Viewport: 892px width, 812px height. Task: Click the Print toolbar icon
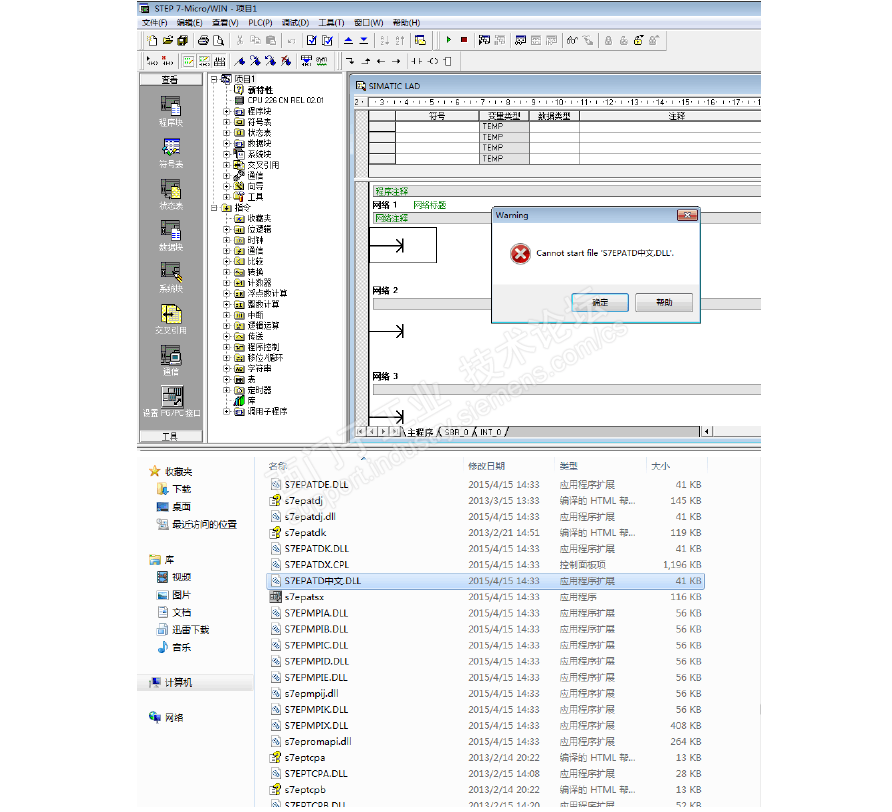pos(203,40)
